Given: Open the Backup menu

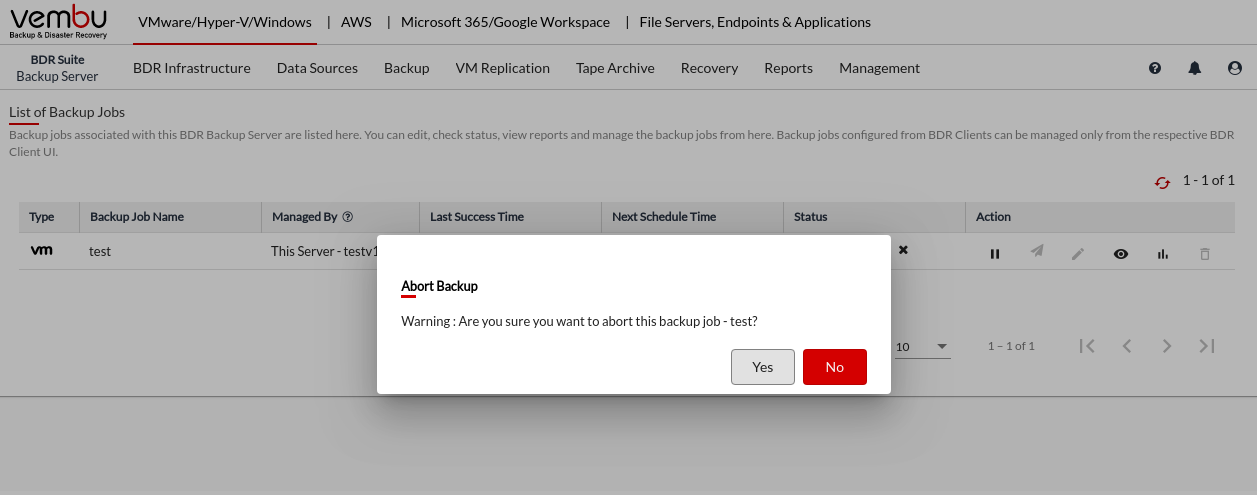Looking at the screenshot, I should pyautogui.click(x=406, y=68).
